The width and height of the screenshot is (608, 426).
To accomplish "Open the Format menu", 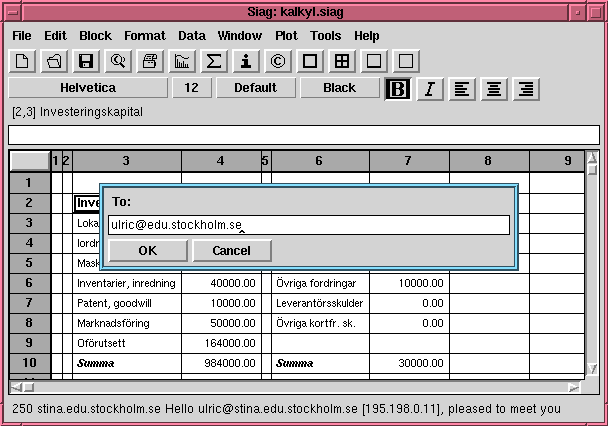I will [145, 36].
